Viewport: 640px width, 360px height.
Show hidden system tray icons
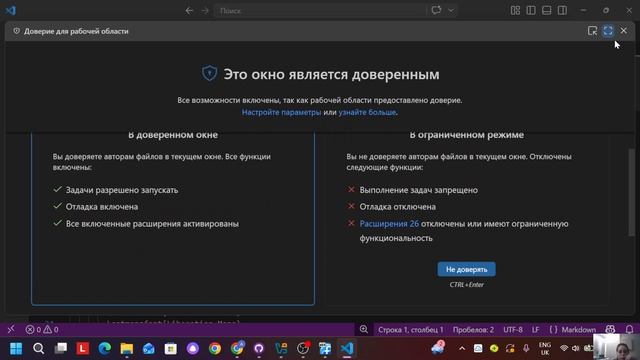click(462, 349)
